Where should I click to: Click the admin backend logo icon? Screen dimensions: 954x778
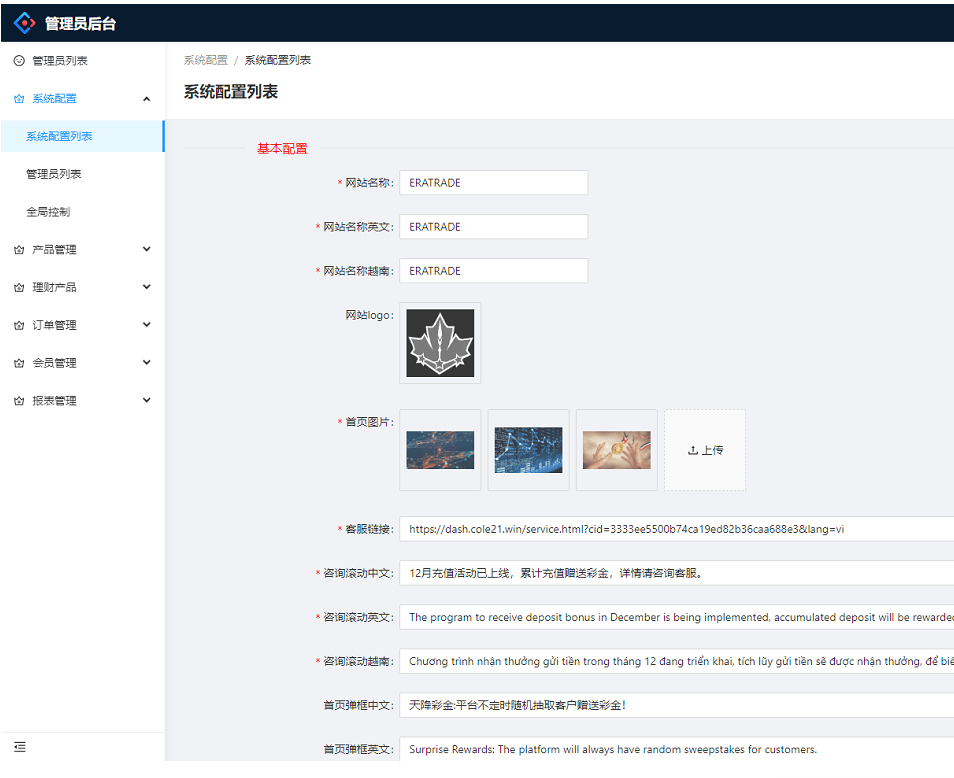pos(24,22)
